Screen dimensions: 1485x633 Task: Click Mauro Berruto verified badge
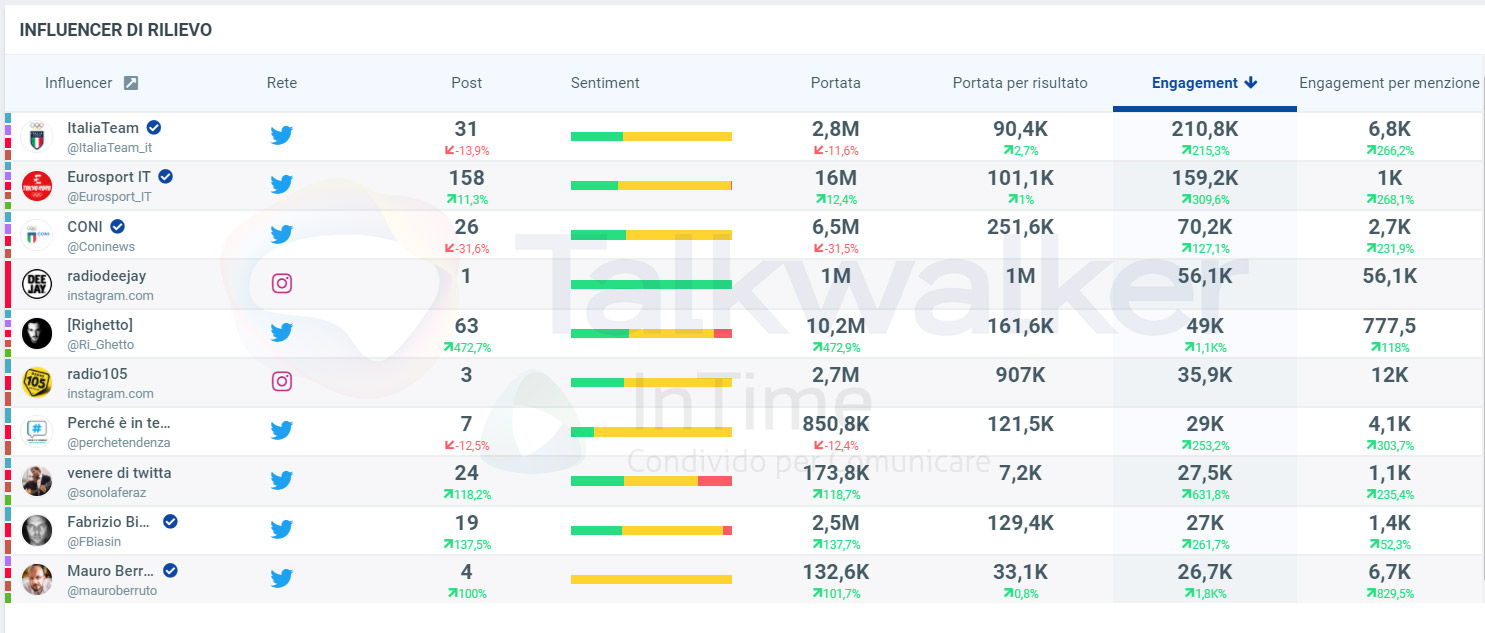point(171,570)
